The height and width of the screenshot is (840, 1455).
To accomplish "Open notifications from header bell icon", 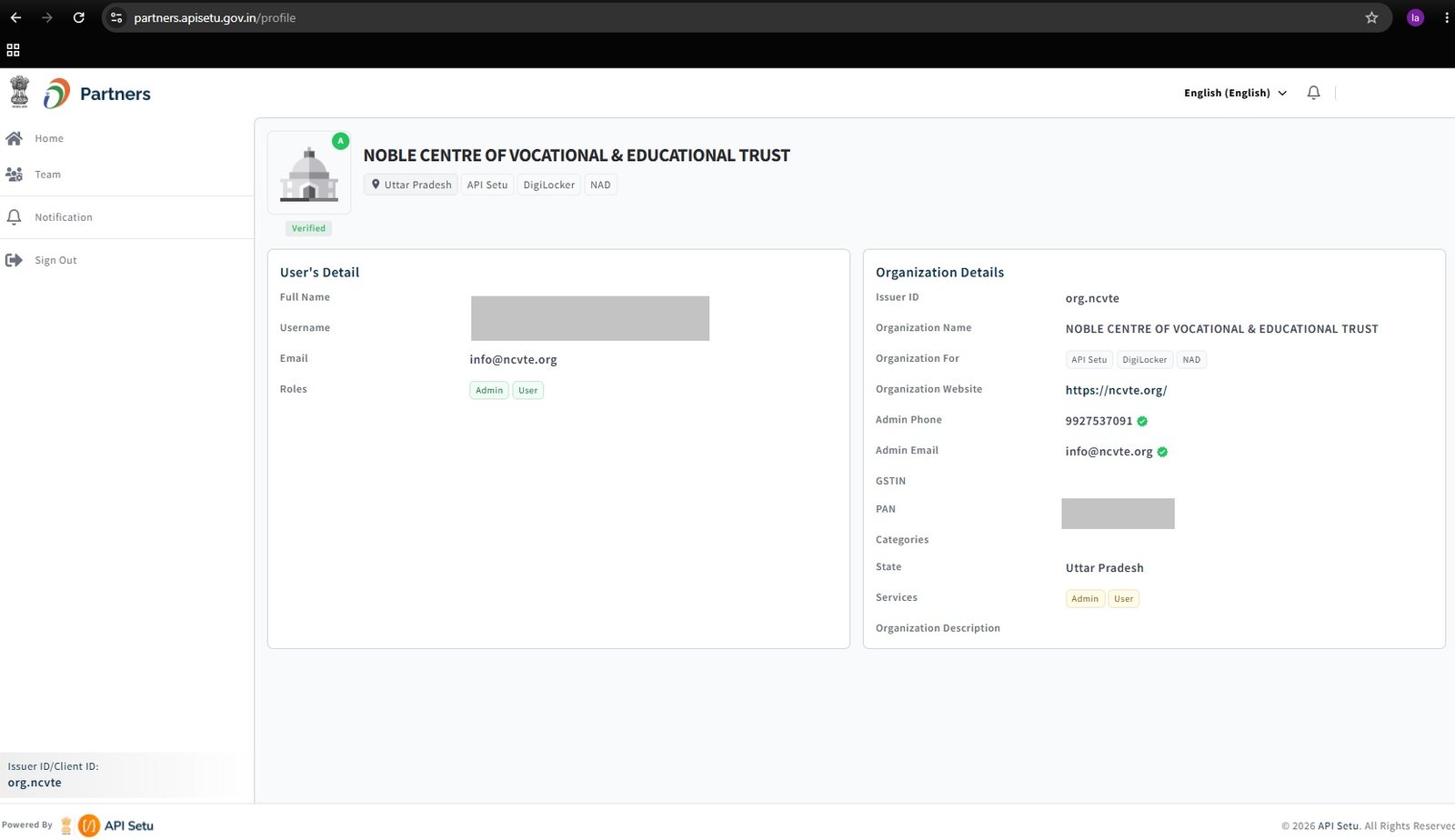I will (x=1313, y=93).
